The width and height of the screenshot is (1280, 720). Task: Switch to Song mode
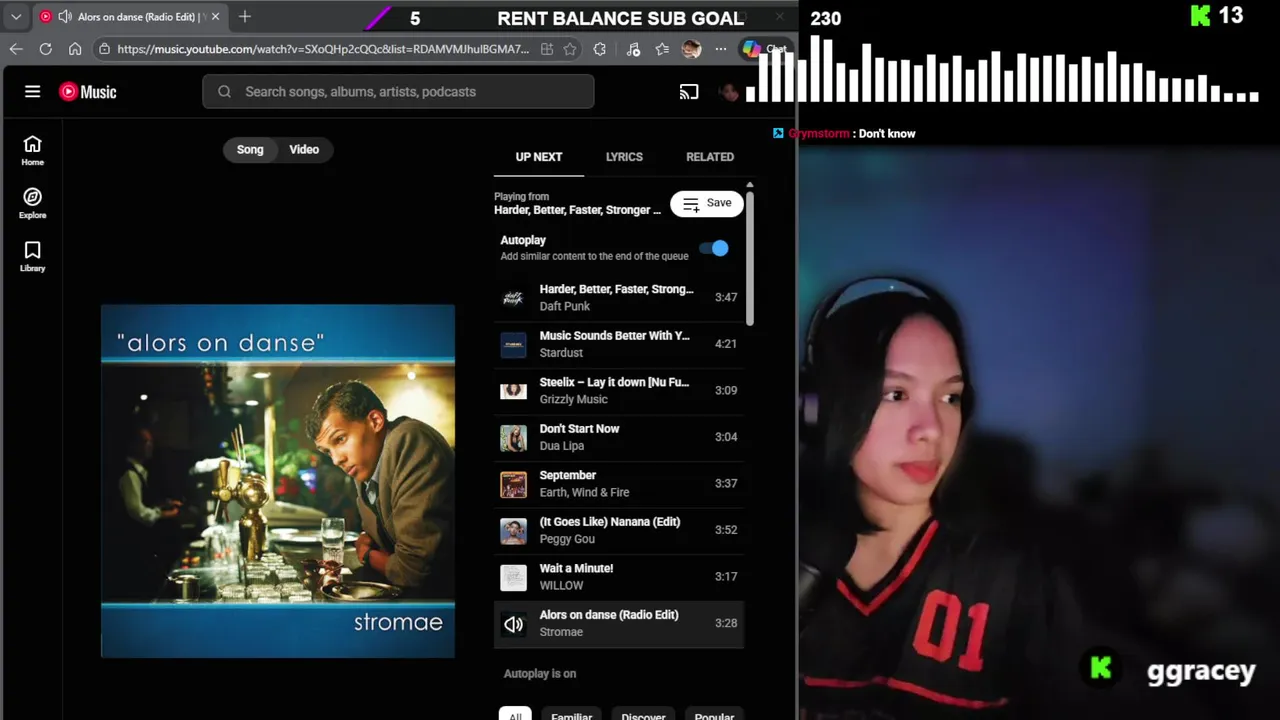tap(250, 149)
